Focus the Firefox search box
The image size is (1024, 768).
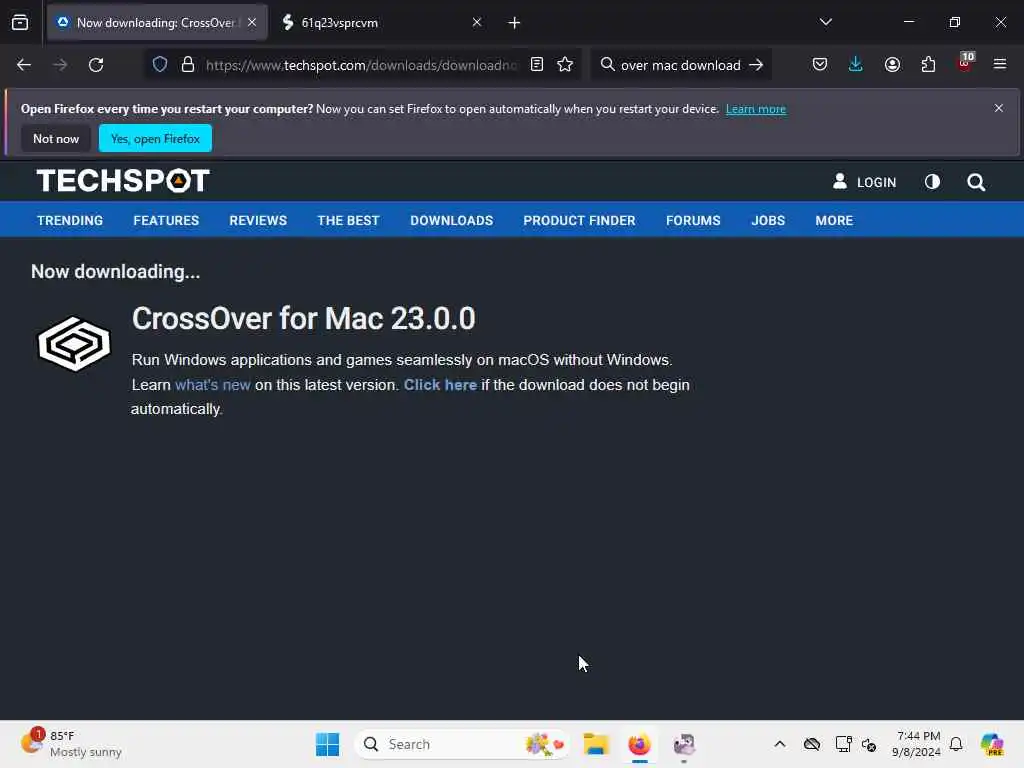pos(679,65)
